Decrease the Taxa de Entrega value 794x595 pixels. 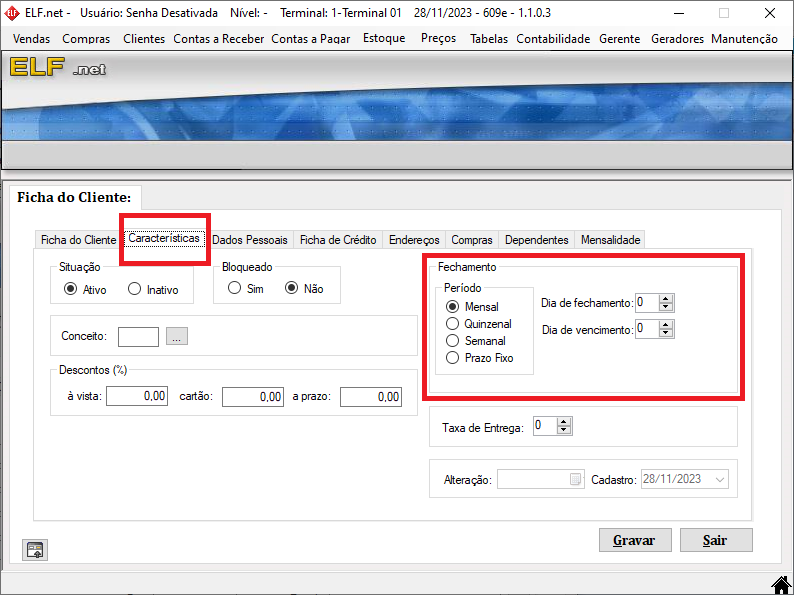pyautogui.click(x=564, y=430)
